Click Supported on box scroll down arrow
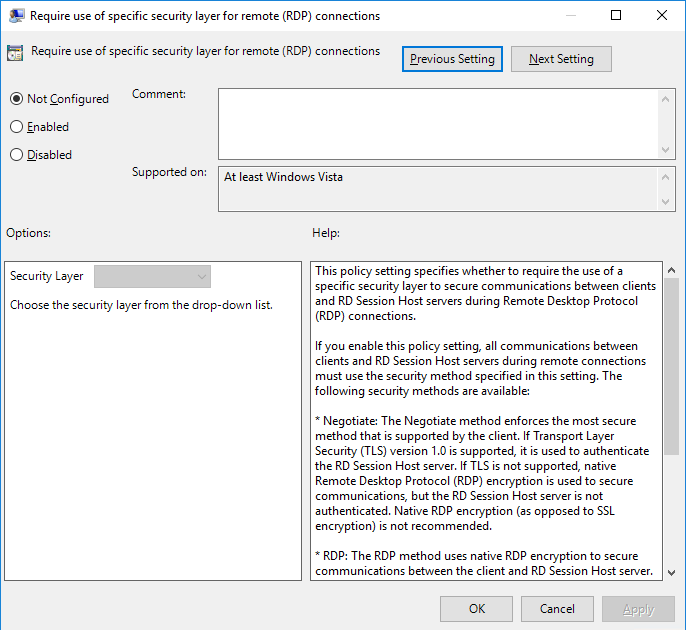Viewport: 686px width, 630px height. pos(667,202)
